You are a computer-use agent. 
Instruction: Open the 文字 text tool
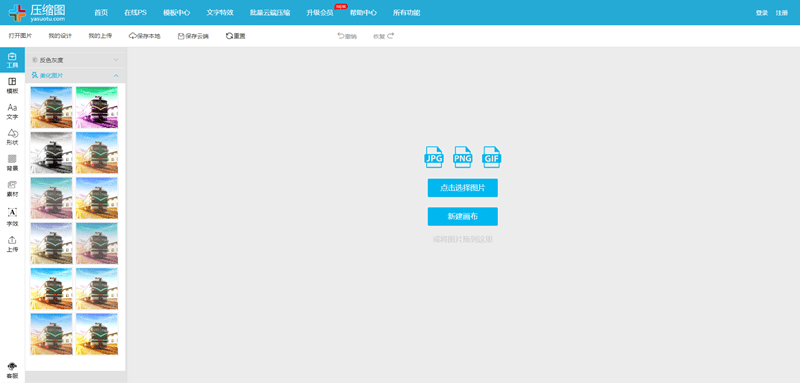tap(12, 112)
